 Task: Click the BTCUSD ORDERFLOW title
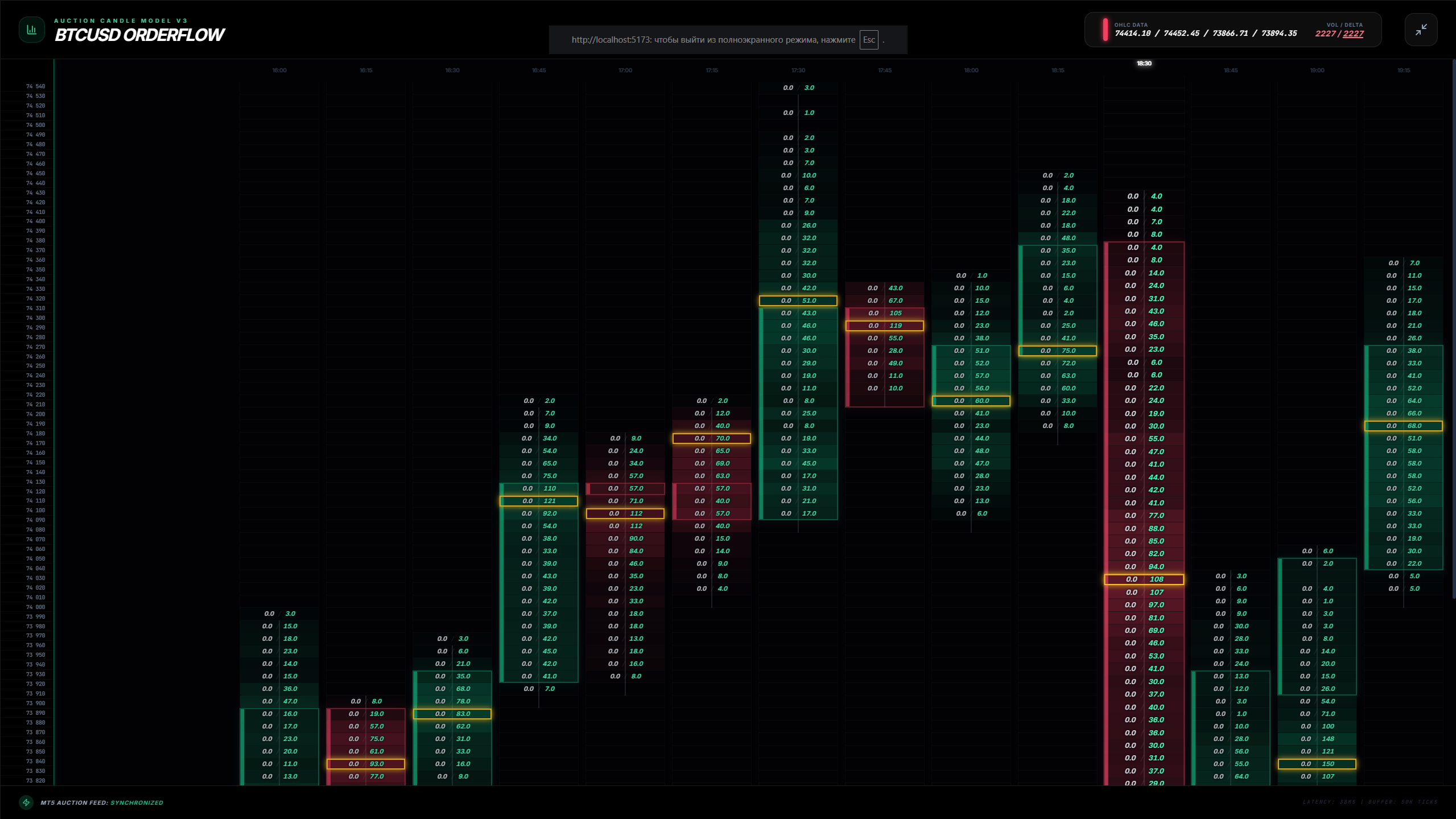pyautogui.click(x=139, y=35)
